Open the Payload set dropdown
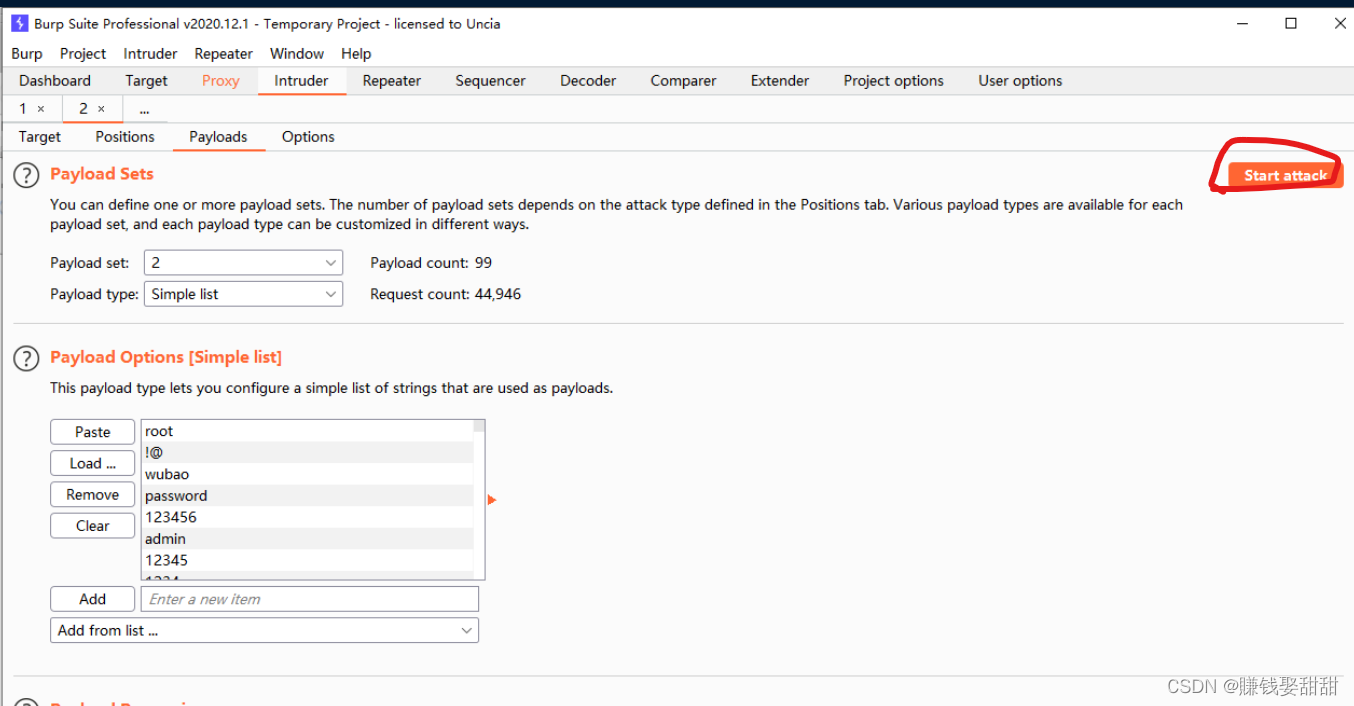The width and height of the screenshot is (1354, 706). (x=243, y=263)
